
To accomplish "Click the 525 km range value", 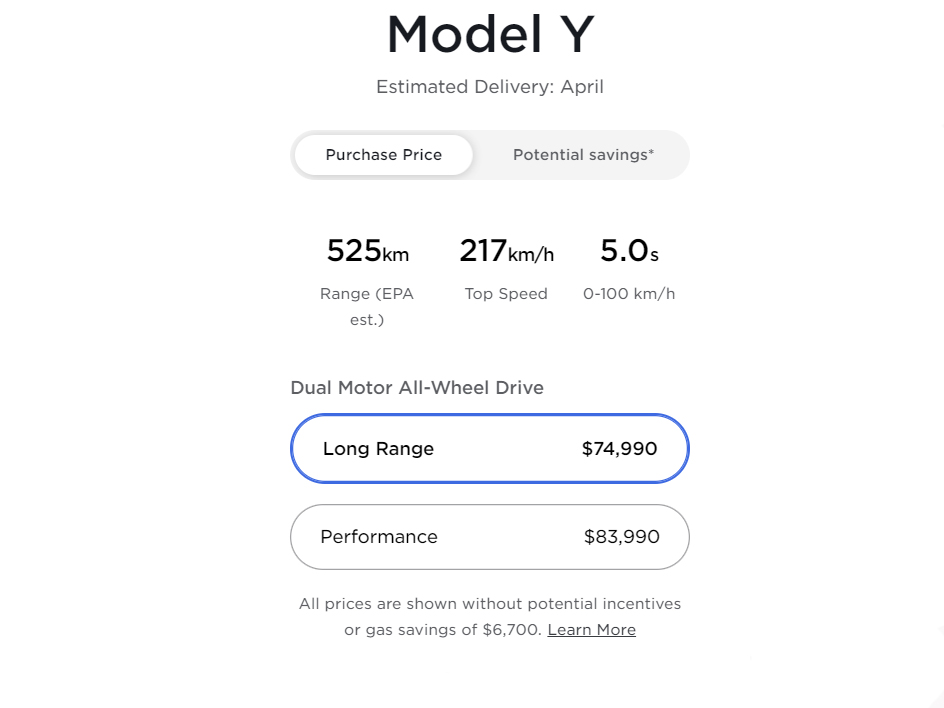I will click(x=367, y=252).
